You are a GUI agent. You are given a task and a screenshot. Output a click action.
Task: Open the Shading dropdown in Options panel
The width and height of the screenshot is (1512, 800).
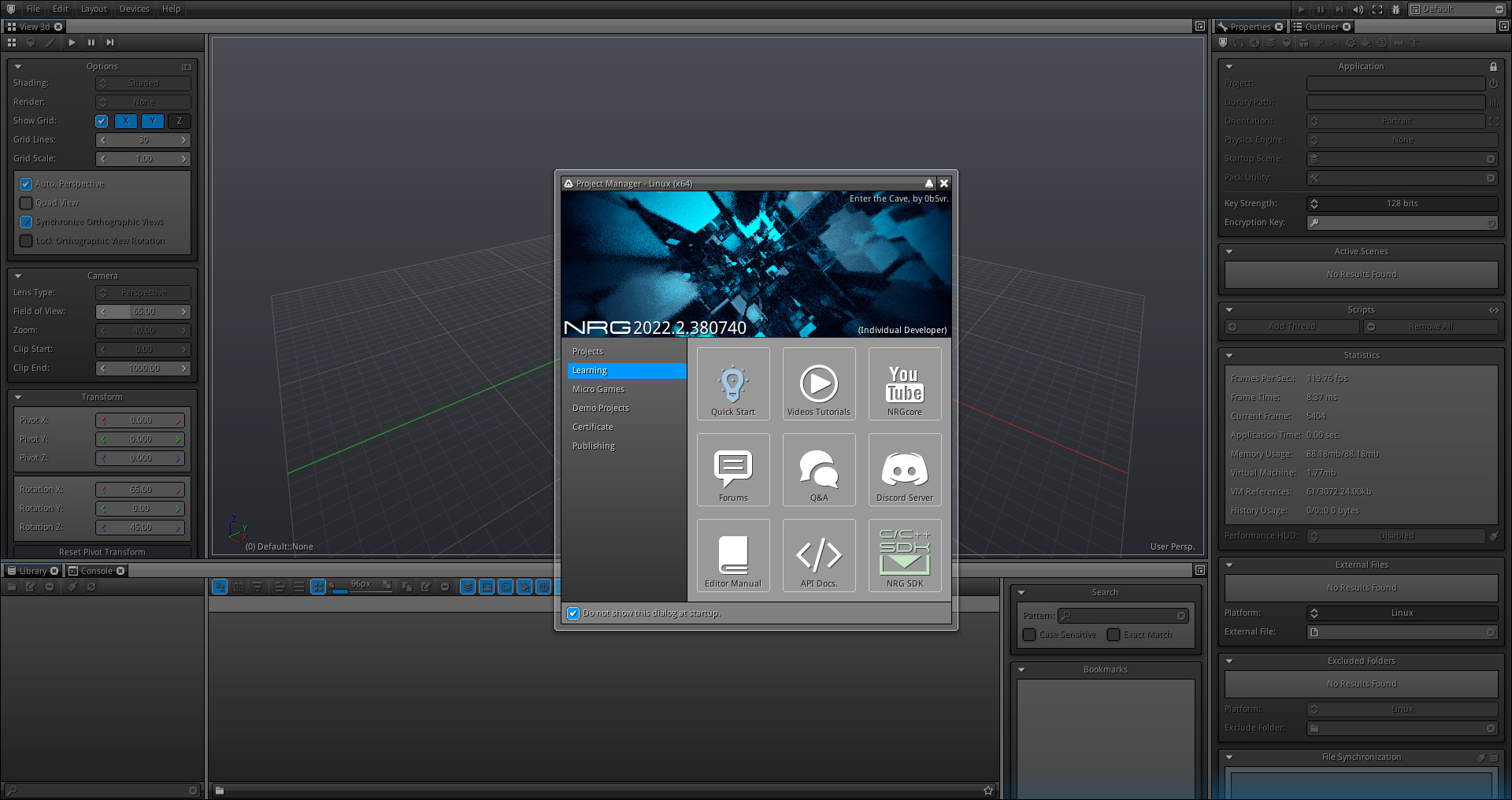[143, 83]
